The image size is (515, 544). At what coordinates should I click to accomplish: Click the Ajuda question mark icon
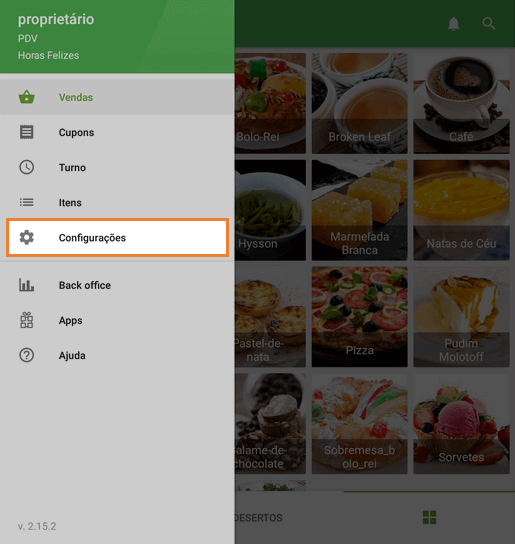click(x=26, y=355)
